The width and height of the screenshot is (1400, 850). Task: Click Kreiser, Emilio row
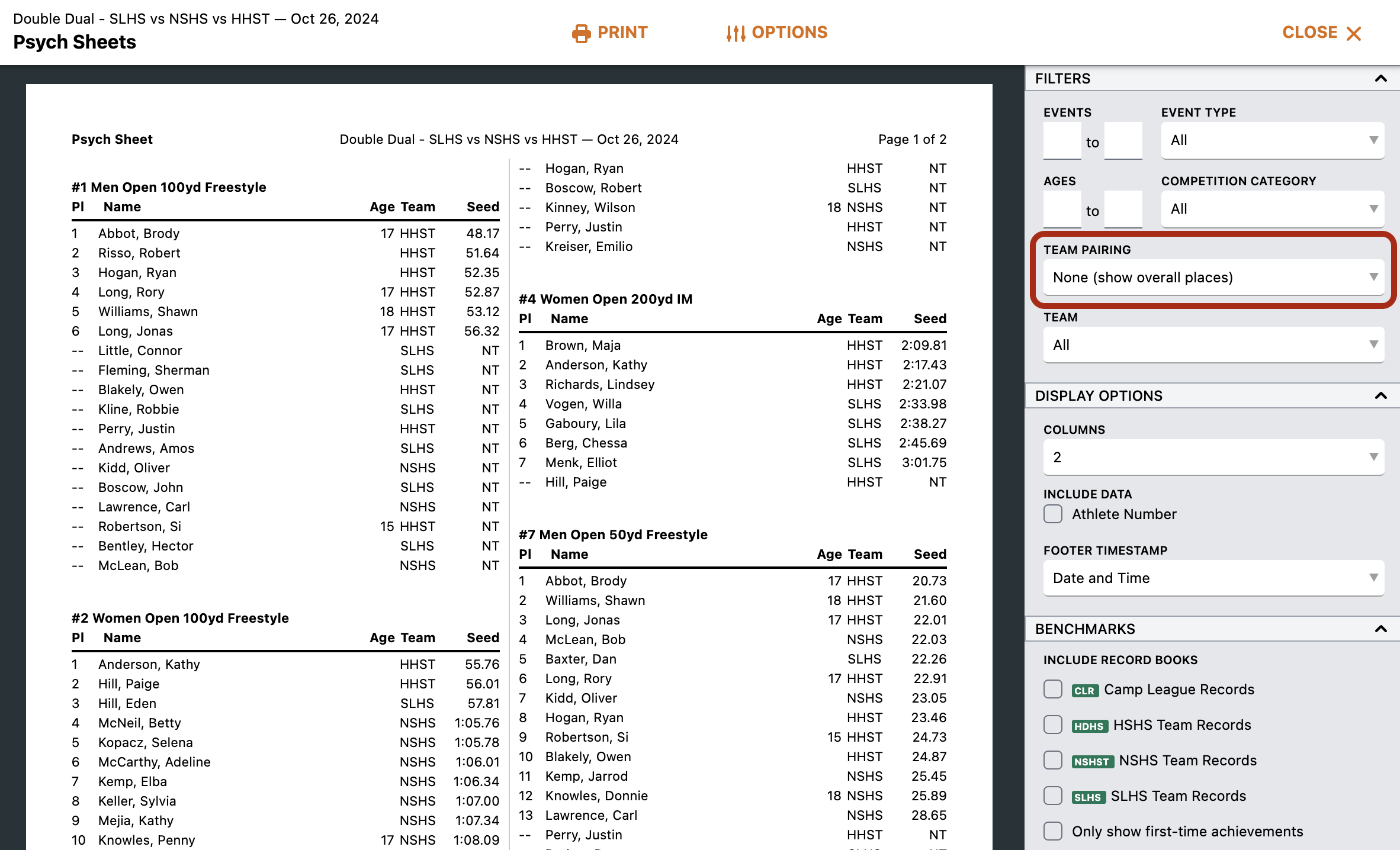[733, 246]
